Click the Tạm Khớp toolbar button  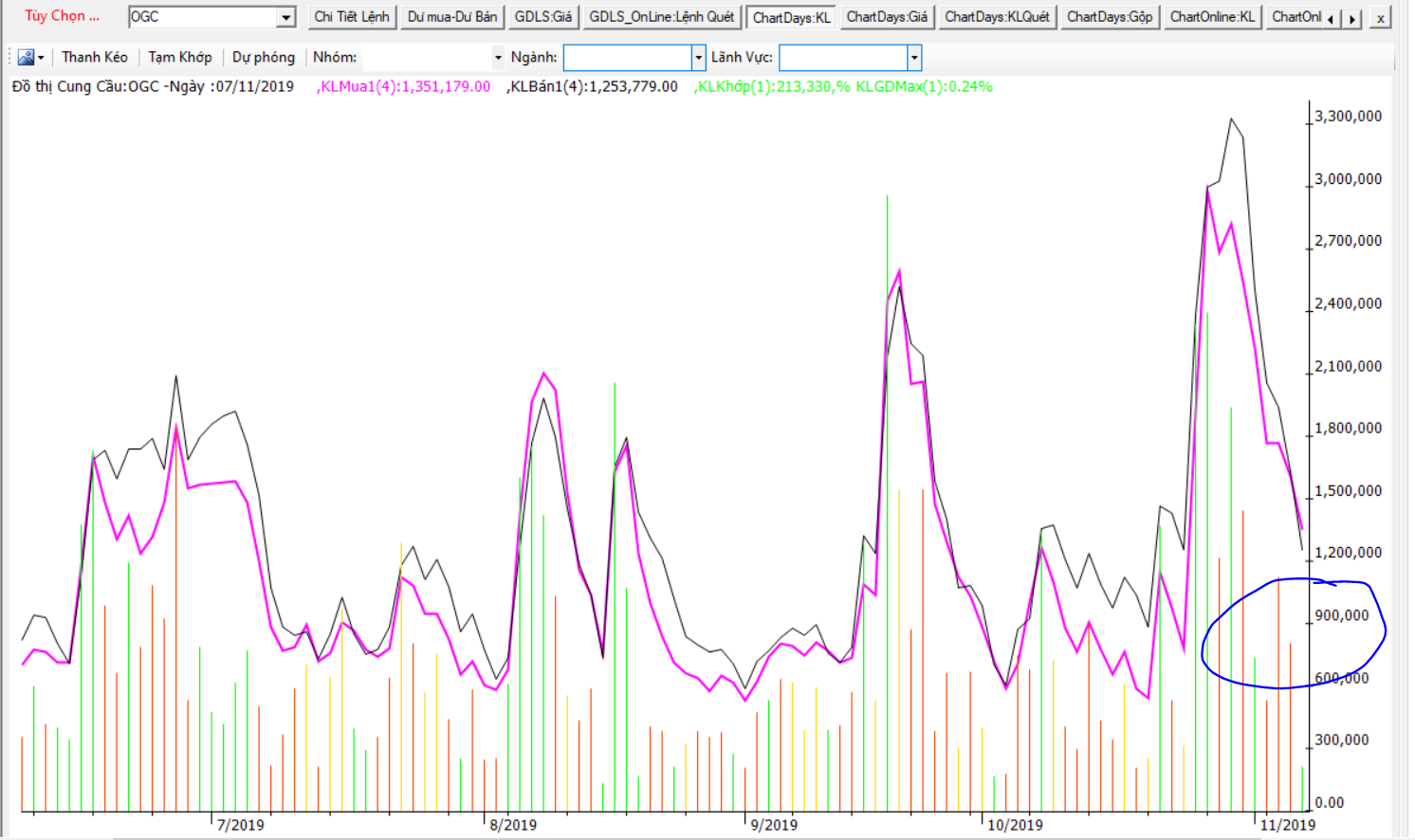(180, 58)
